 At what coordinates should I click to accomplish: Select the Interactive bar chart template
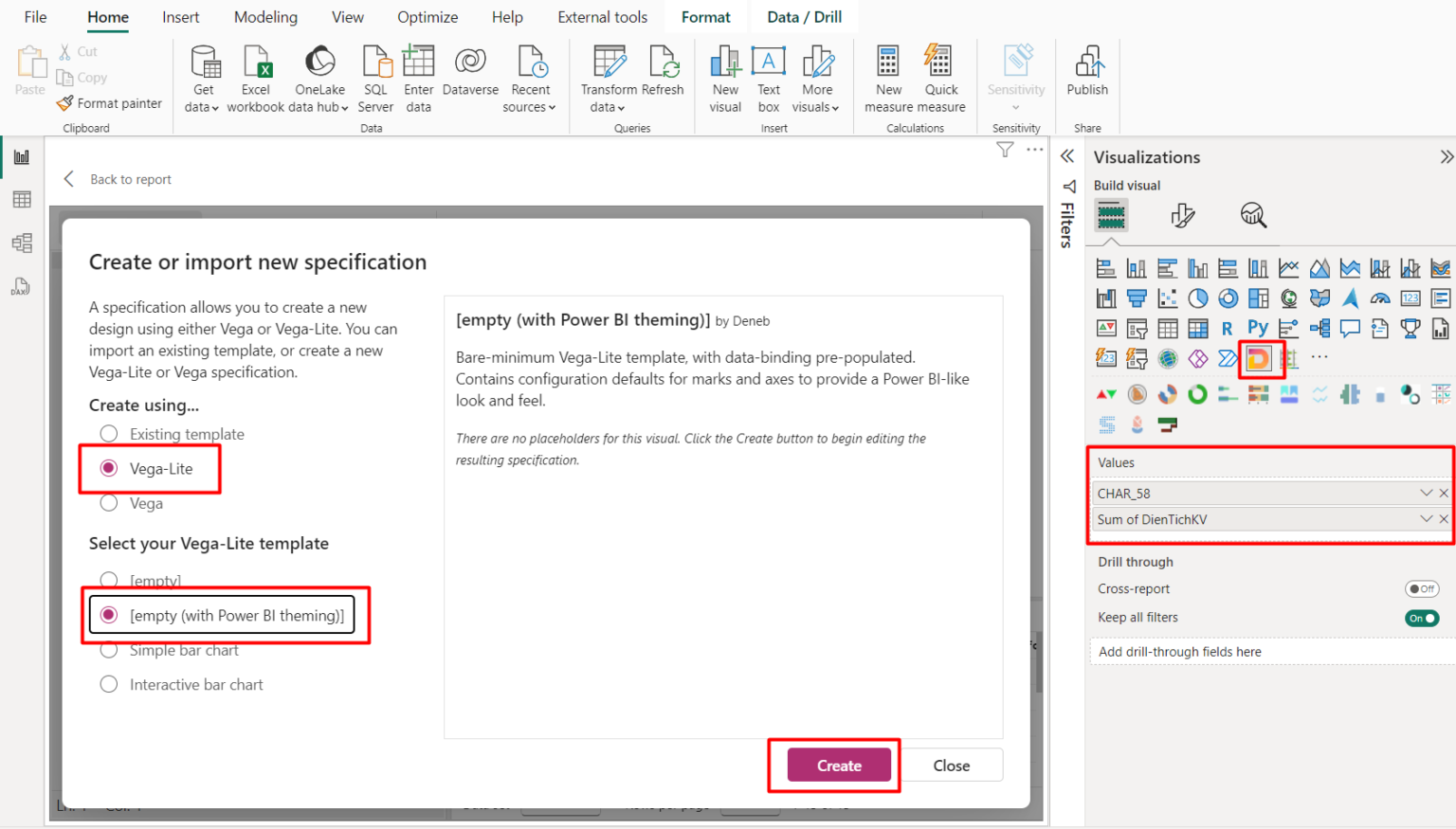109,684
